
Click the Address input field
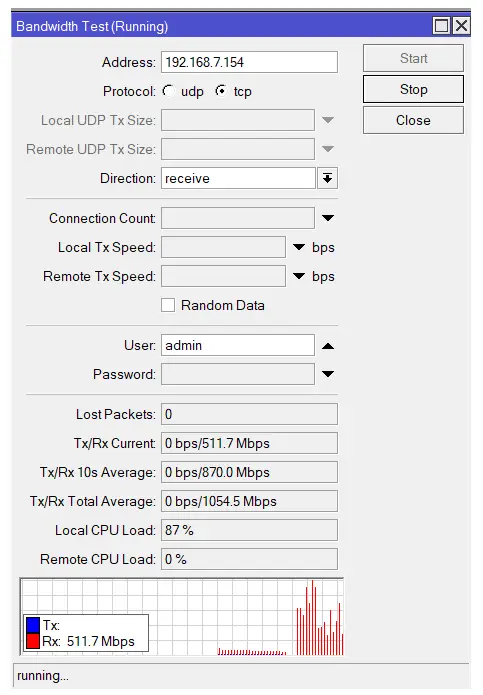[249, 62]
